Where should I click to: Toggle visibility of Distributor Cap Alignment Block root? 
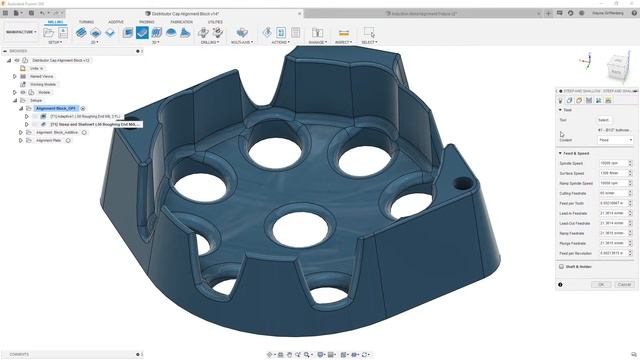click(x=17, y=60)
